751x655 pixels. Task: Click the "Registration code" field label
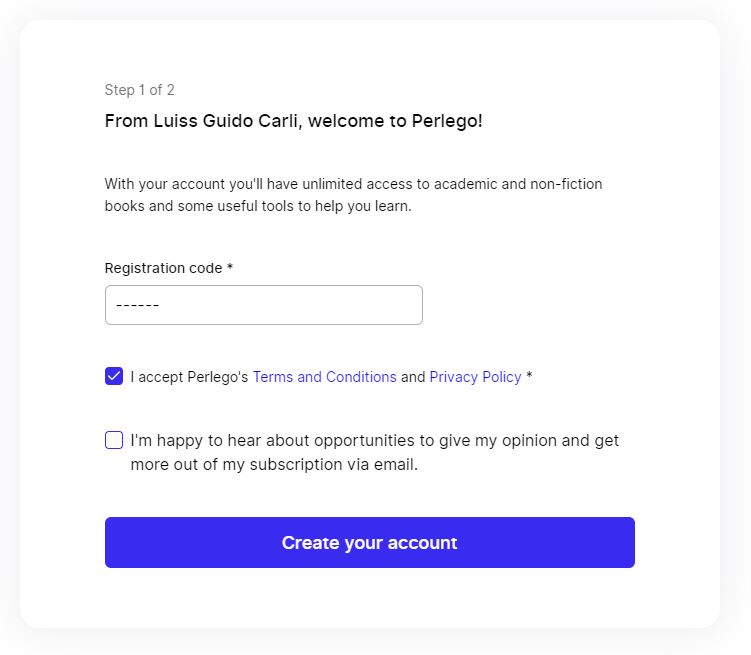(x=164, y=268)
